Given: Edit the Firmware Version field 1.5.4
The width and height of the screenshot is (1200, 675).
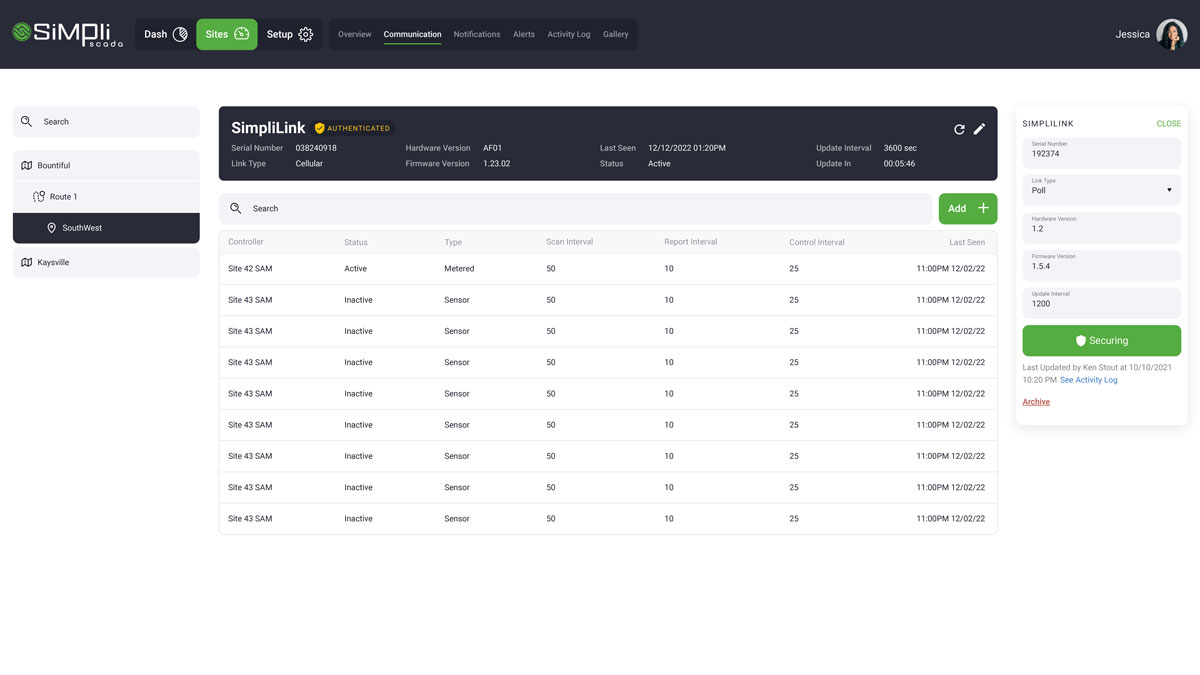Looking at the screenshot, I should tap(1101, 265).
